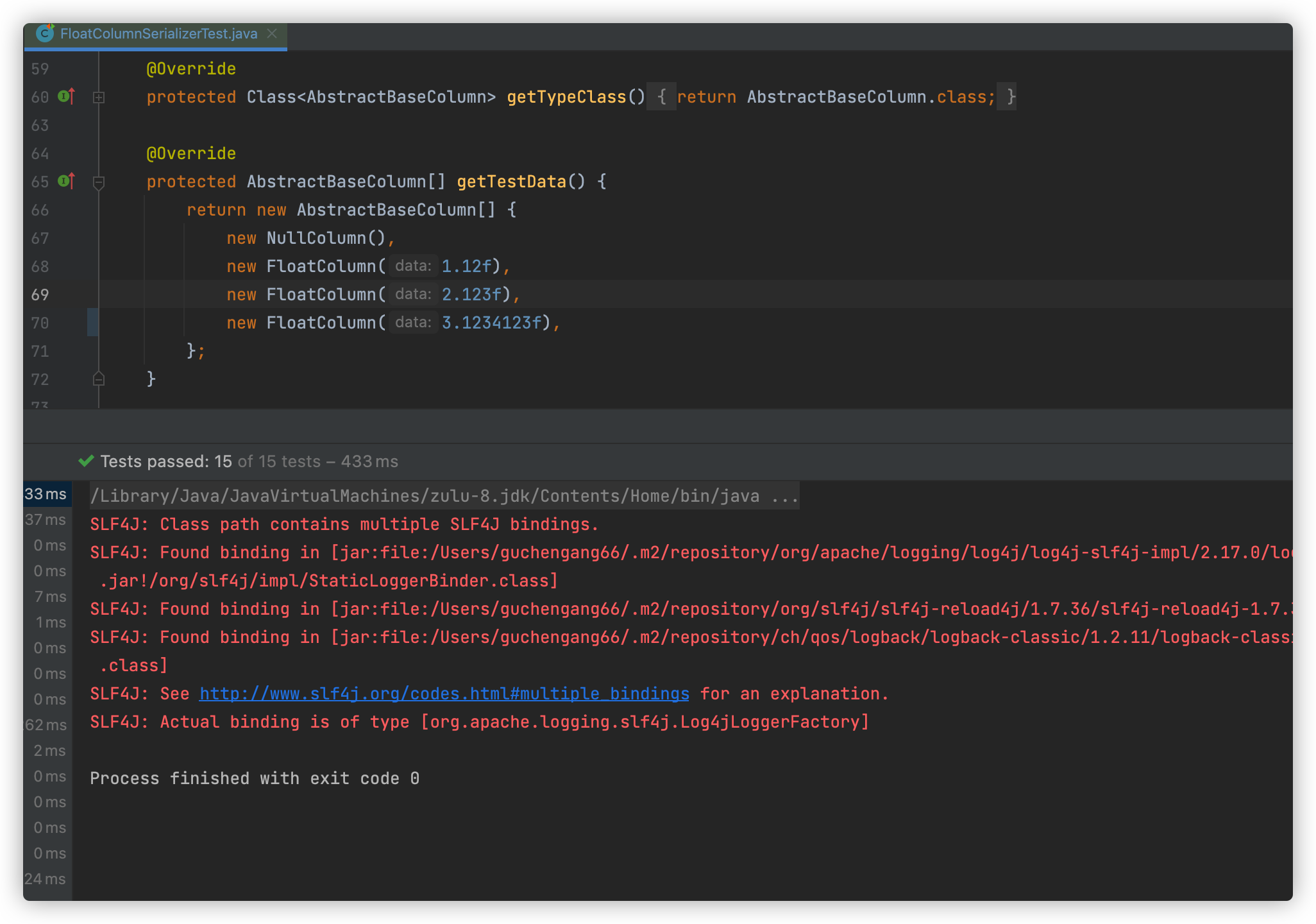Open the slf4j multiple_bindings link
The image size is (1316, 924).
(x=444, y=694)
